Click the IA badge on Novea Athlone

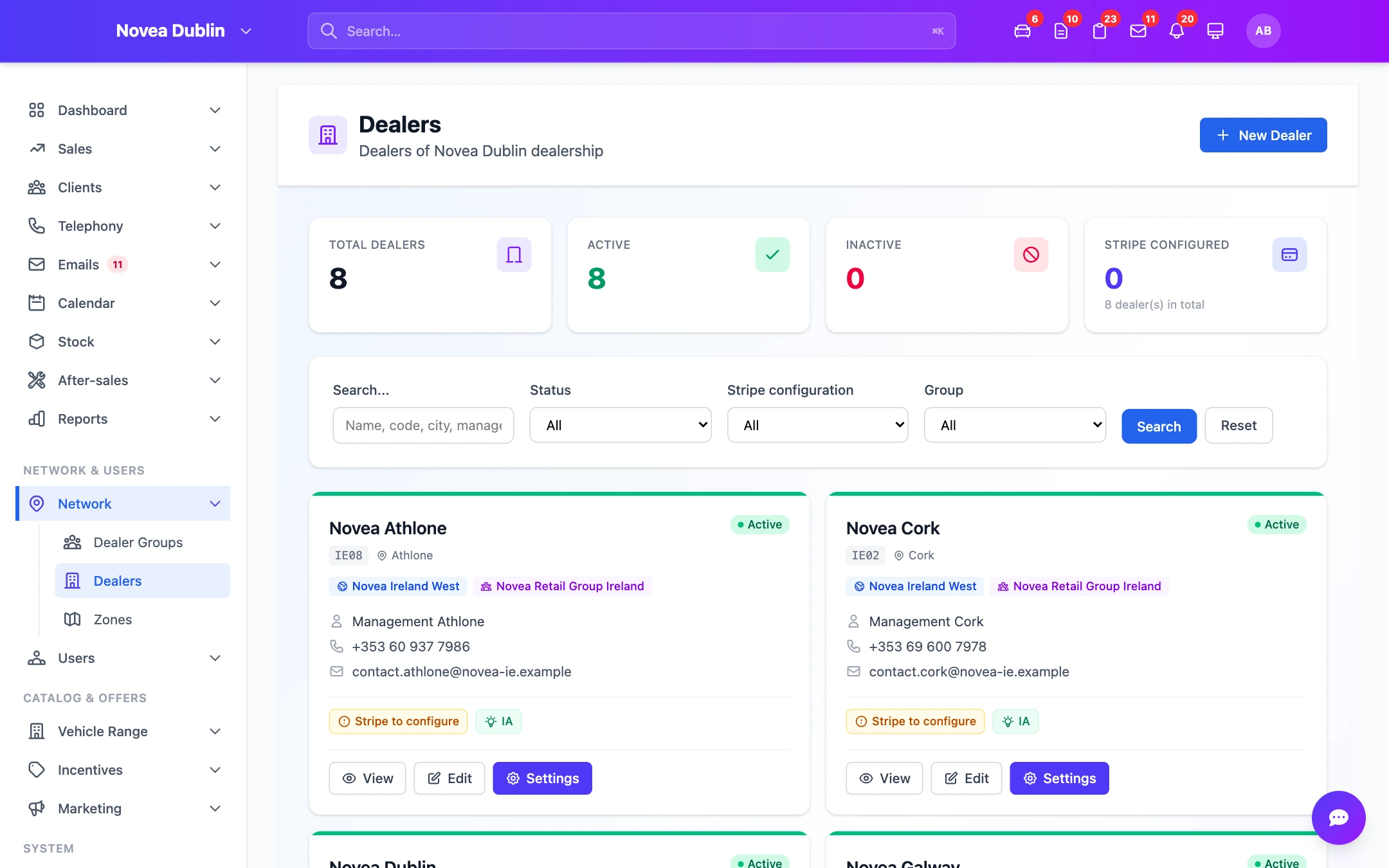[x=498, y=721]
